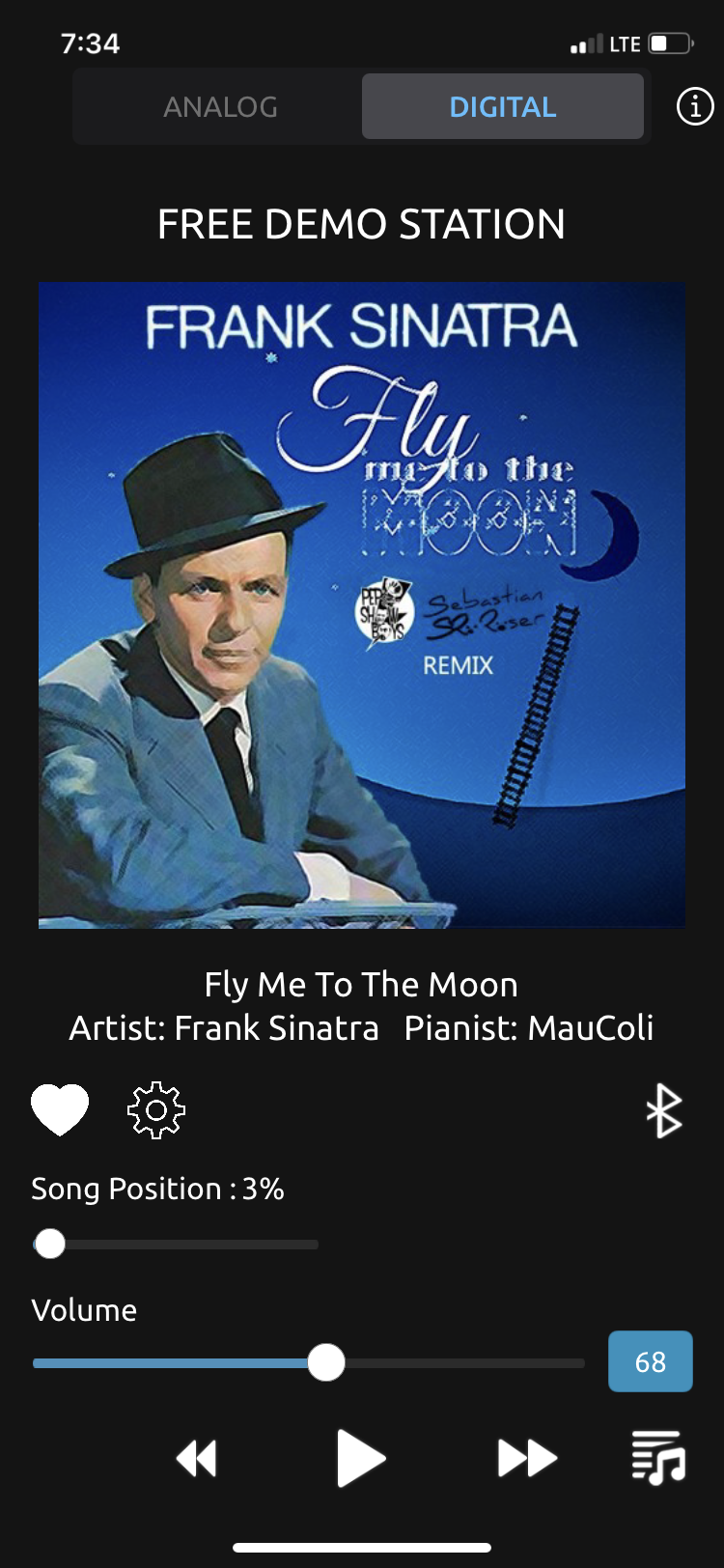Screen dimensions: 724x1568
Task: Tap the Artist: Frank Sinatra text
Action: 224,1028
